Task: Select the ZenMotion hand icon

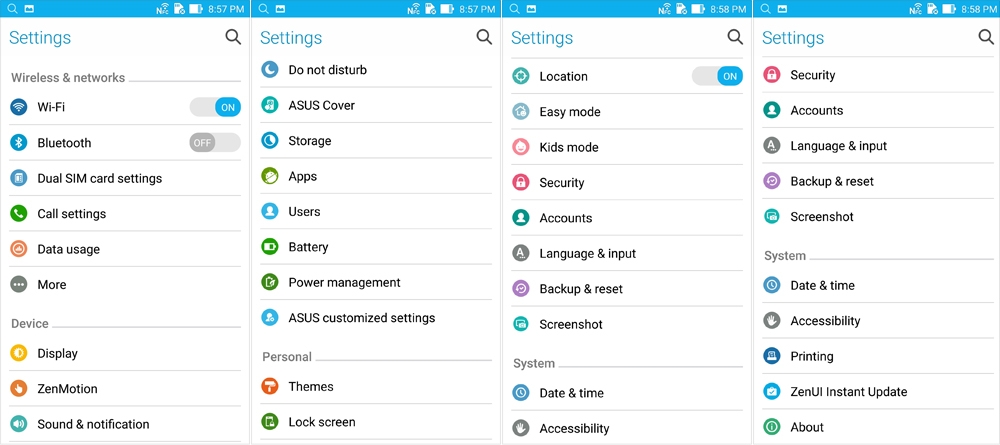Action: click(18, 389)
